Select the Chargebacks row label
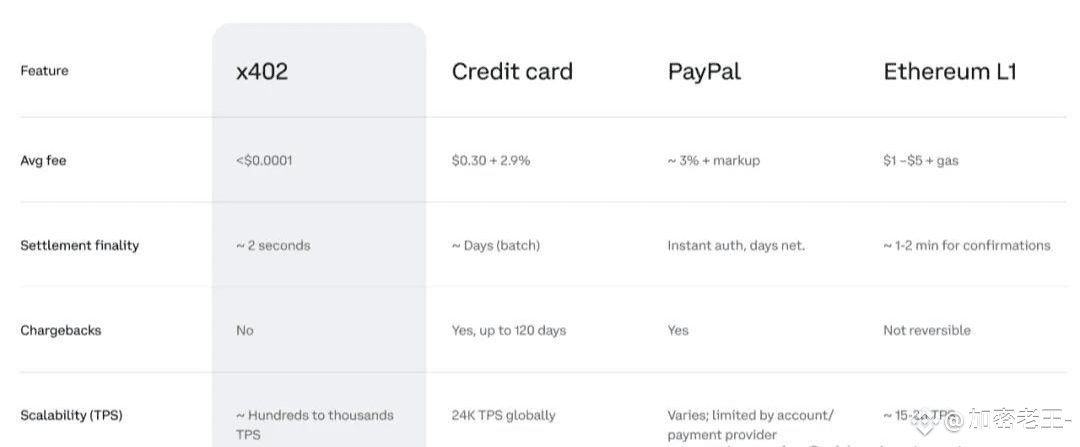 61,330
